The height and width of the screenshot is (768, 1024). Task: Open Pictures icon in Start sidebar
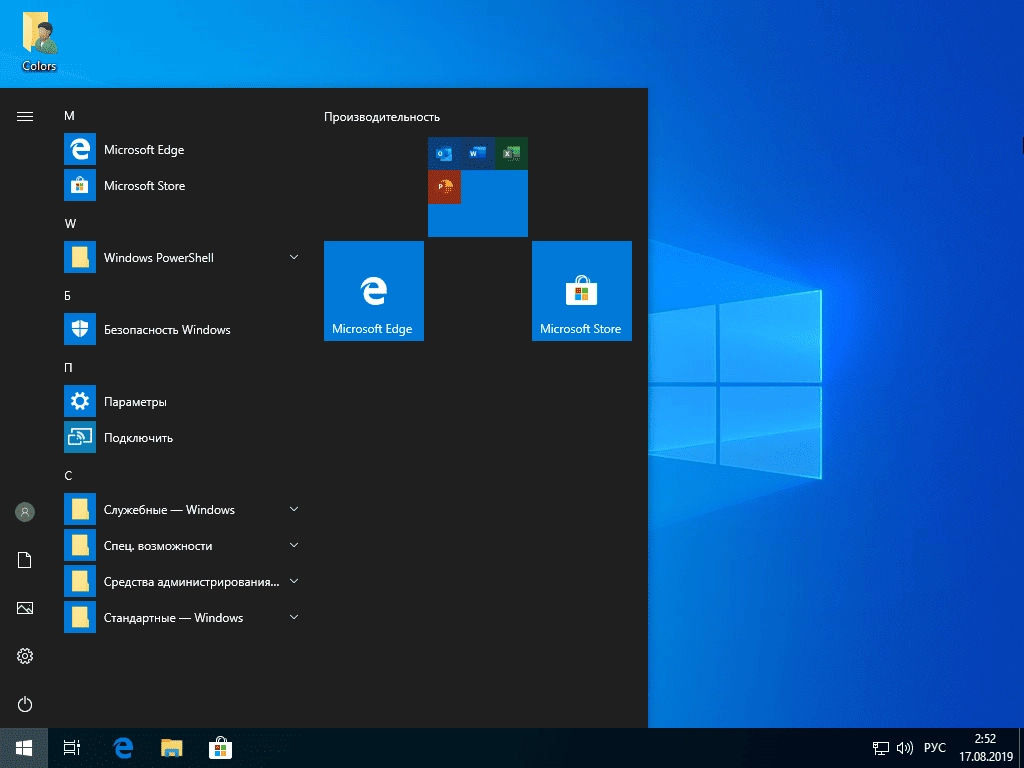25,608
